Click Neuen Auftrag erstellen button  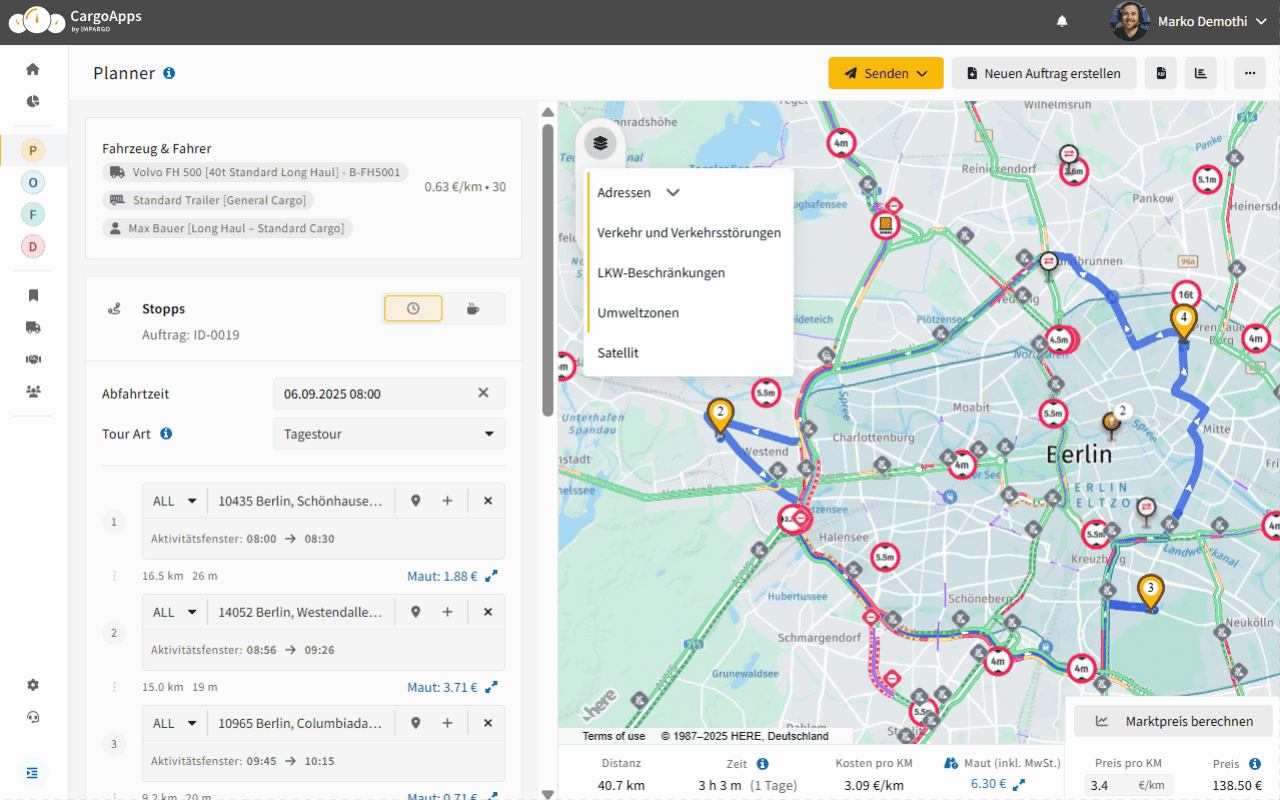(x=1043, y=73)
